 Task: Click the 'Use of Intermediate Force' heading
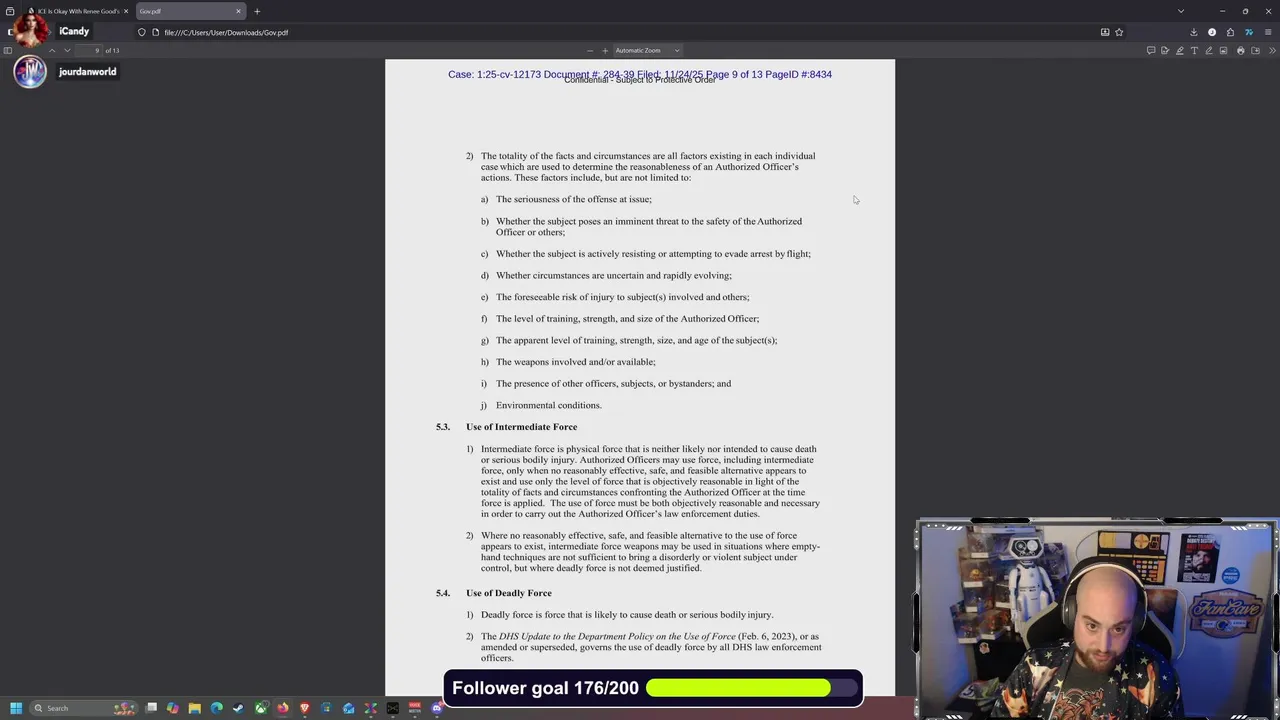pos(521,427)
